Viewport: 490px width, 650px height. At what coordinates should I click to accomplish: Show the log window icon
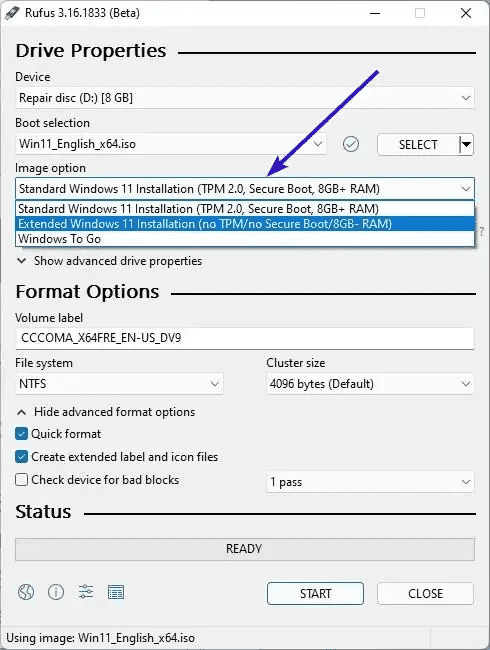coord(116,592)
